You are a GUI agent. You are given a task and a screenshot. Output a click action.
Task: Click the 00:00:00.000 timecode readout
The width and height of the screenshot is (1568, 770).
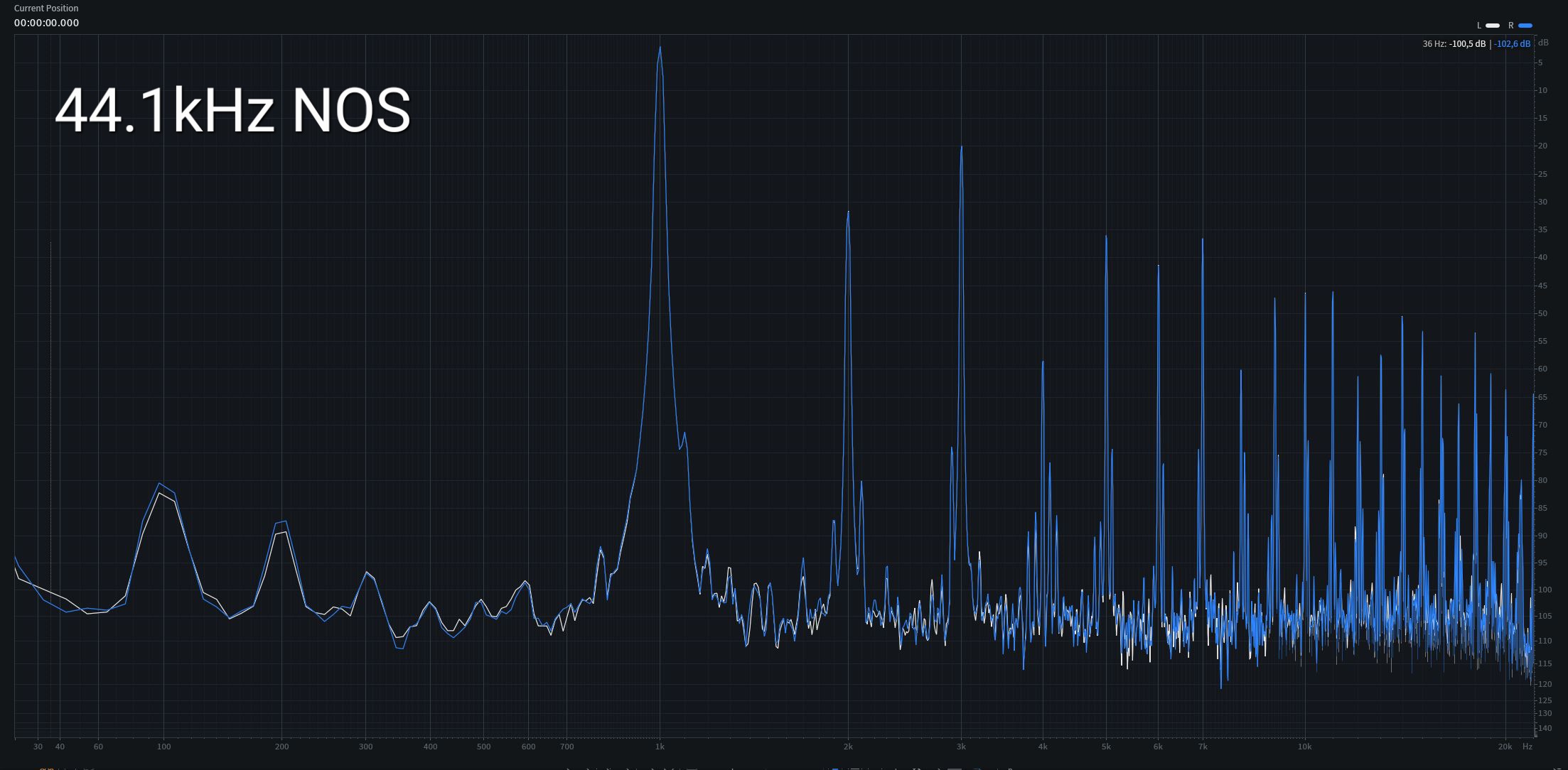(46, 23)
